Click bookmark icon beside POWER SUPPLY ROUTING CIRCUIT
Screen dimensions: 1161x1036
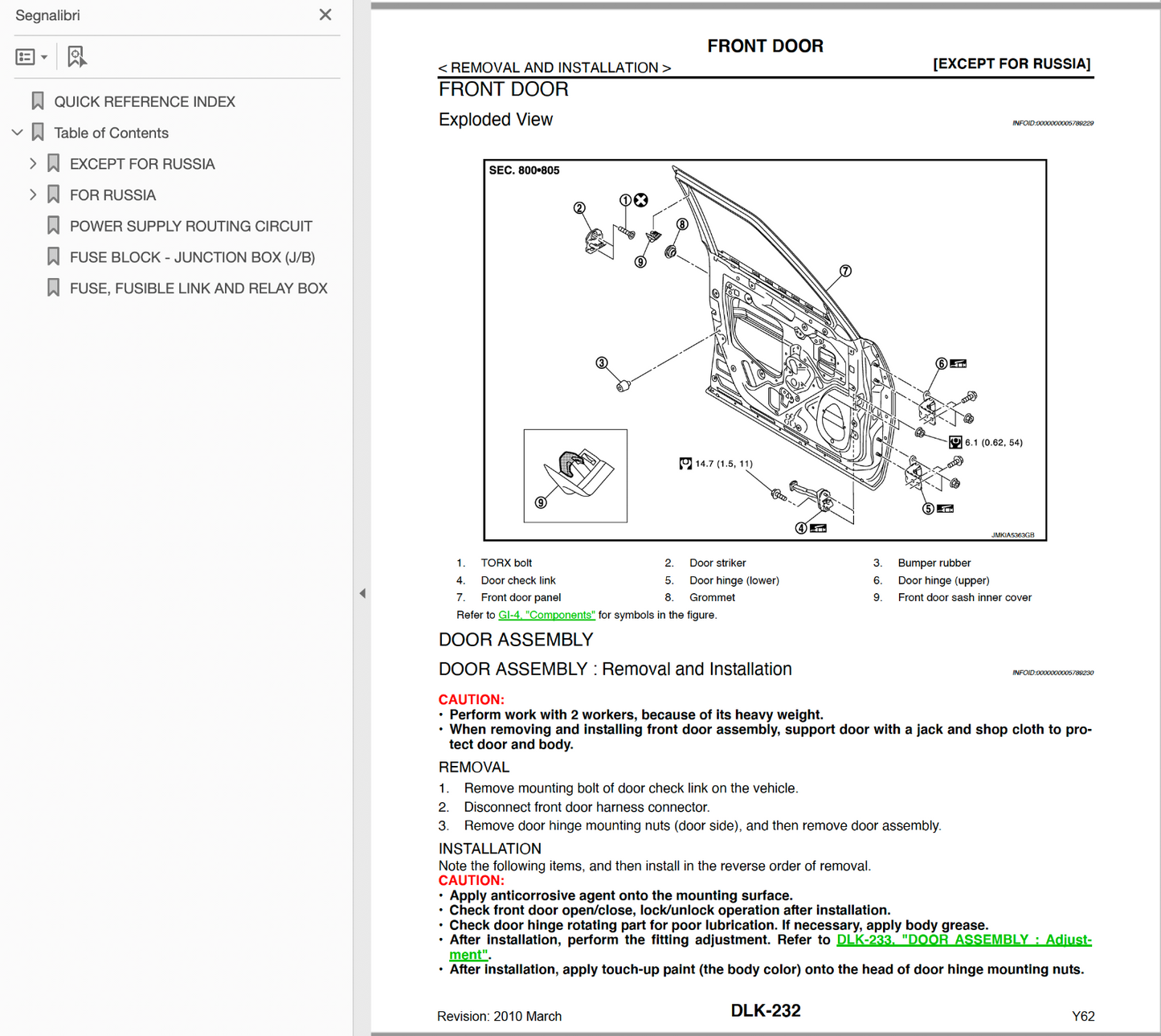tap(54, 226)
